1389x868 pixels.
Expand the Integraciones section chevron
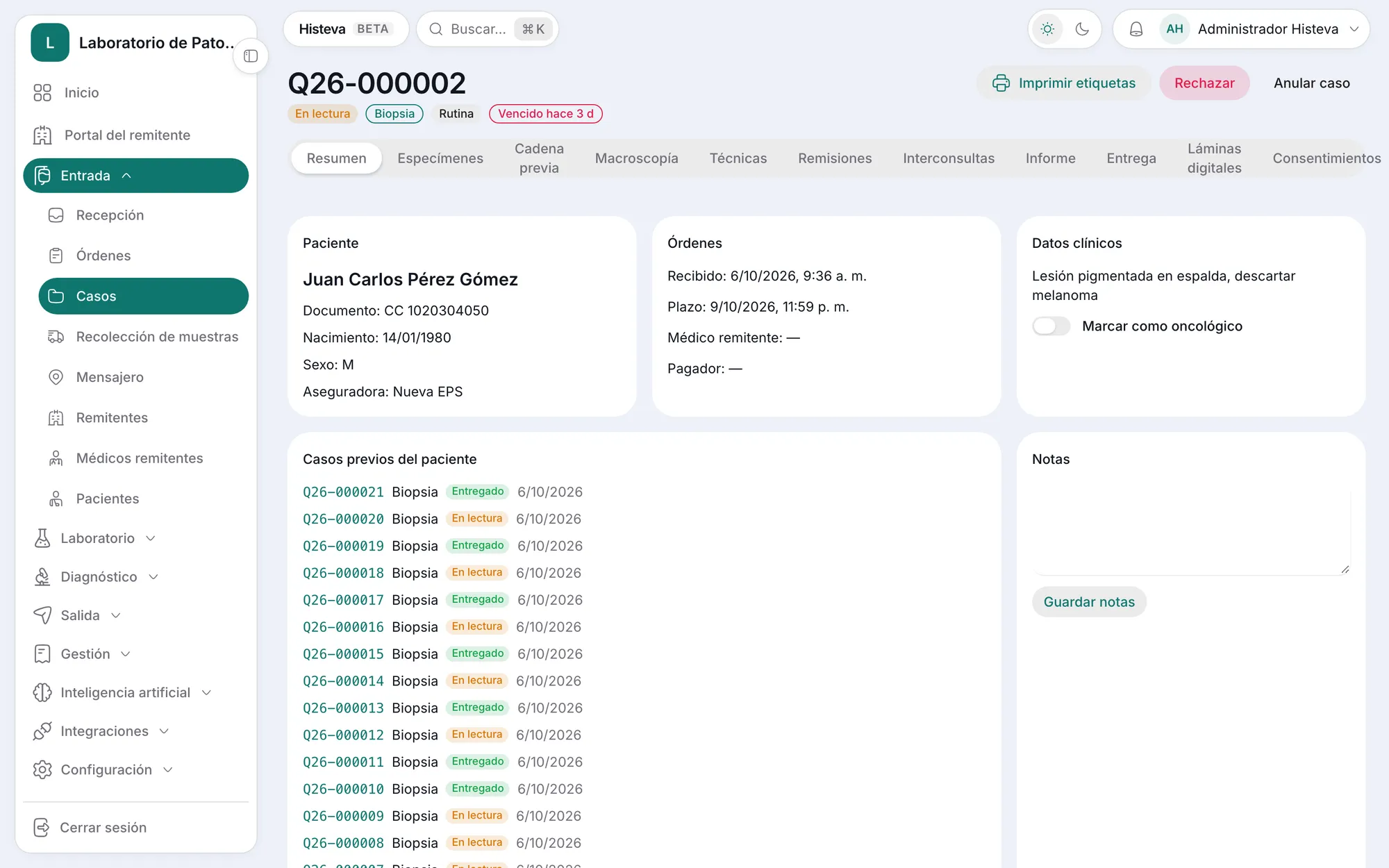tap(164, 731)
